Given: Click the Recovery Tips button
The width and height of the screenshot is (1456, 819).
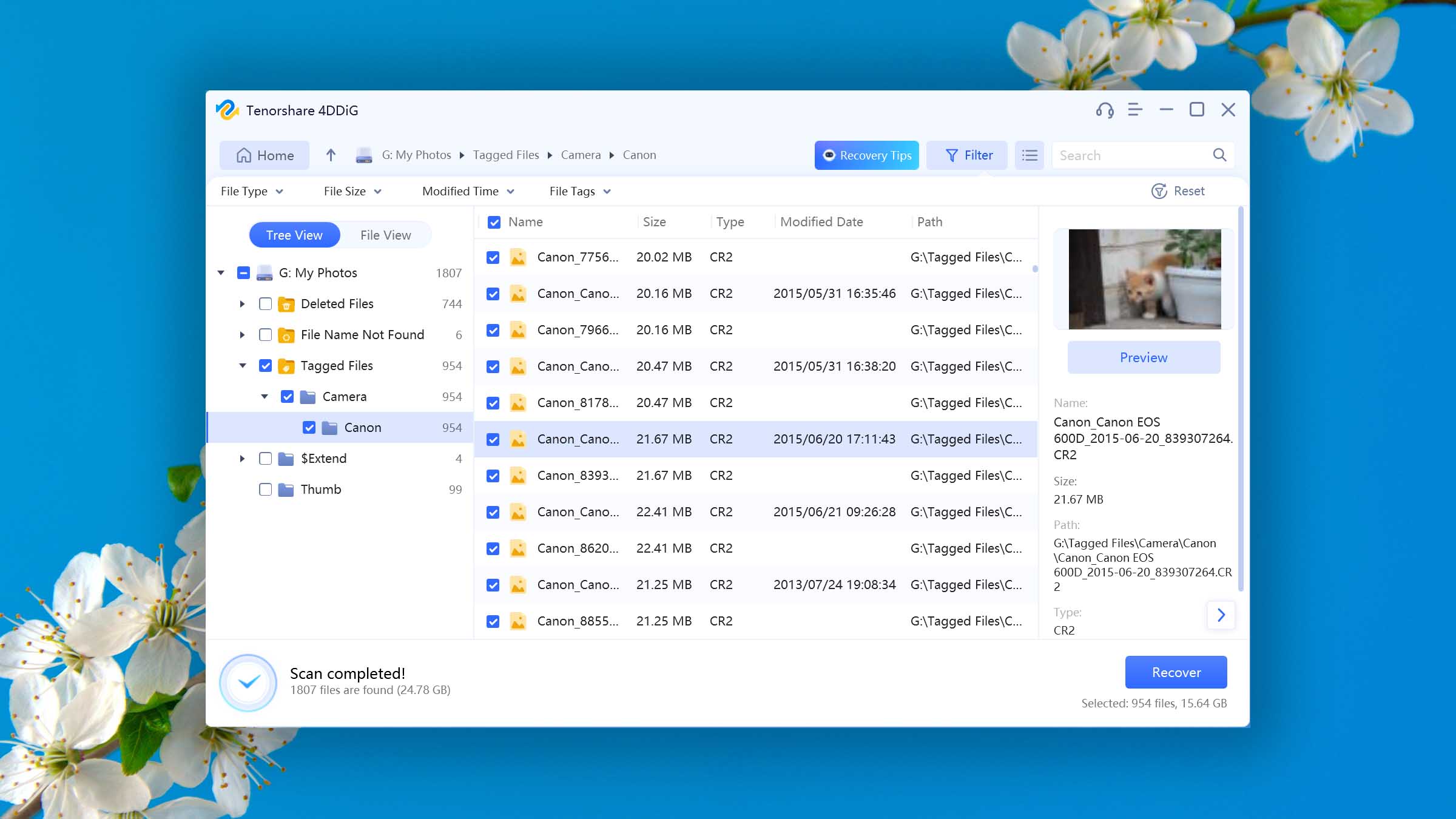Looking at the screenshot, I should point(866,155).
